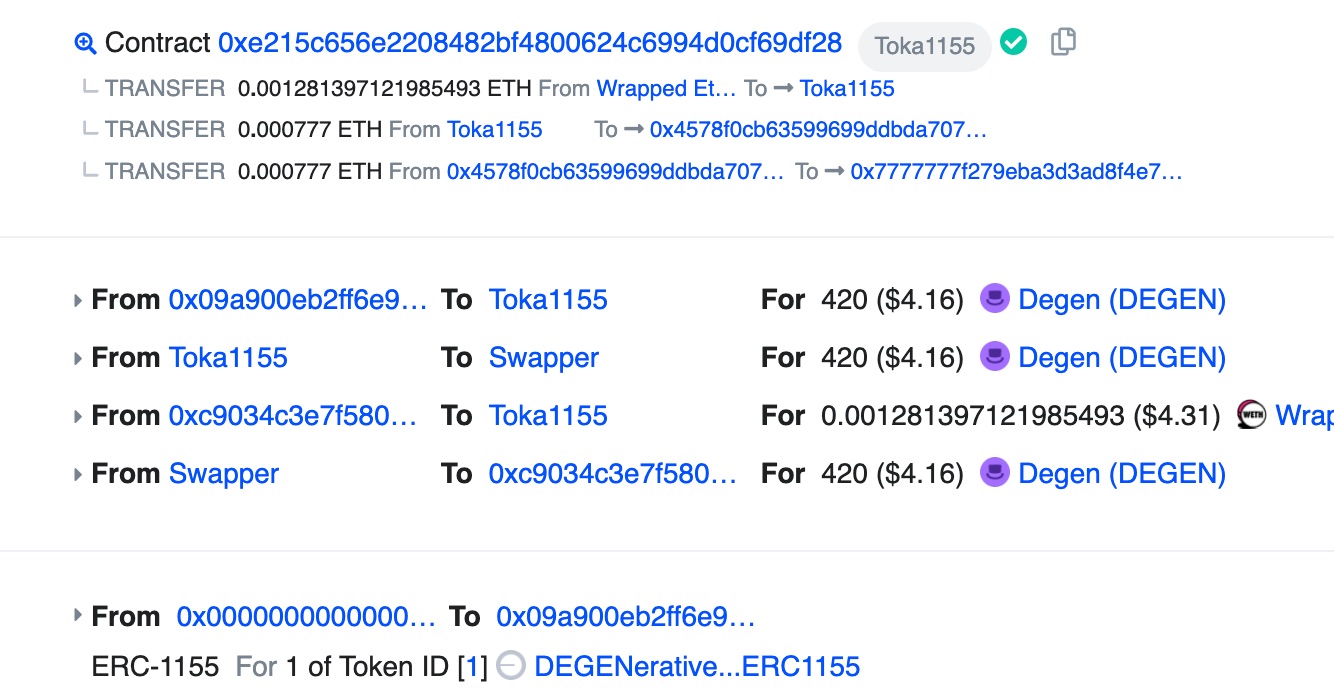Click the green verified checkmark icon
1334x688 pixels.
point(1013,42)
